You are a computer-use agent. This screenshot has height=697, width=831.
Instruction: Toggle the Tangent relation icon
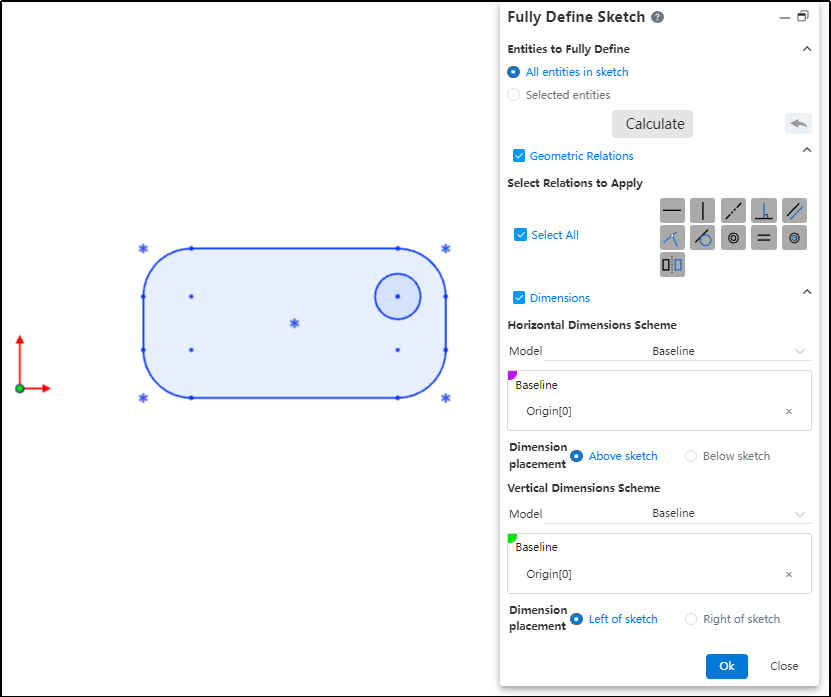pyautogui.click(x=703, y=238)
